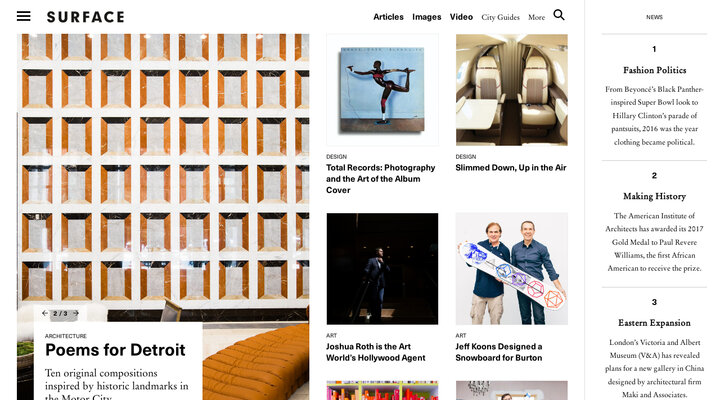Screen dimensions: 720x400
Task: Open Total Records album cover article
Action: [x=381, y=179]
